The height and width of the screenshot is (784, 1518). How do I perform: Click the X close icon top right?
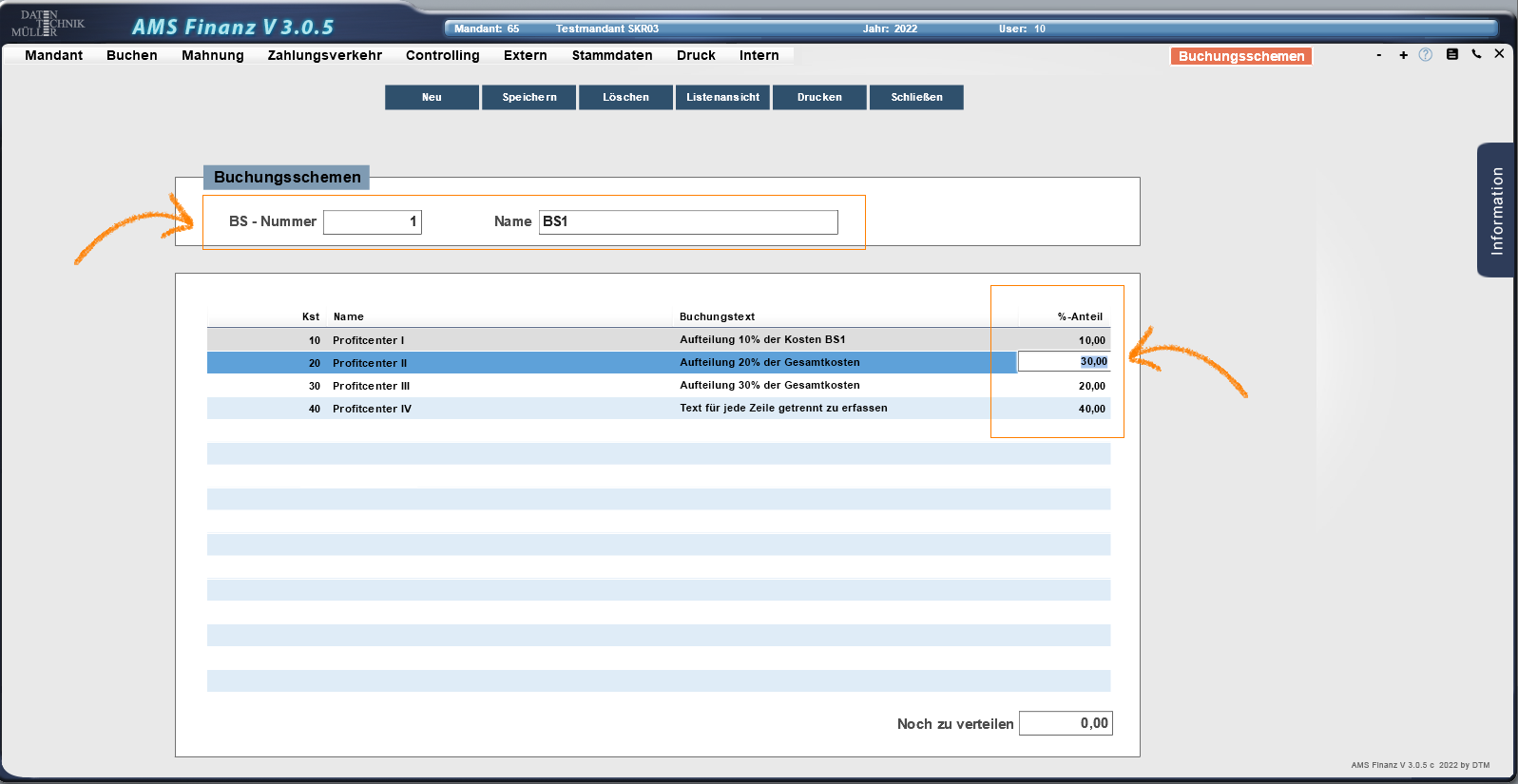click(1499, 54)
